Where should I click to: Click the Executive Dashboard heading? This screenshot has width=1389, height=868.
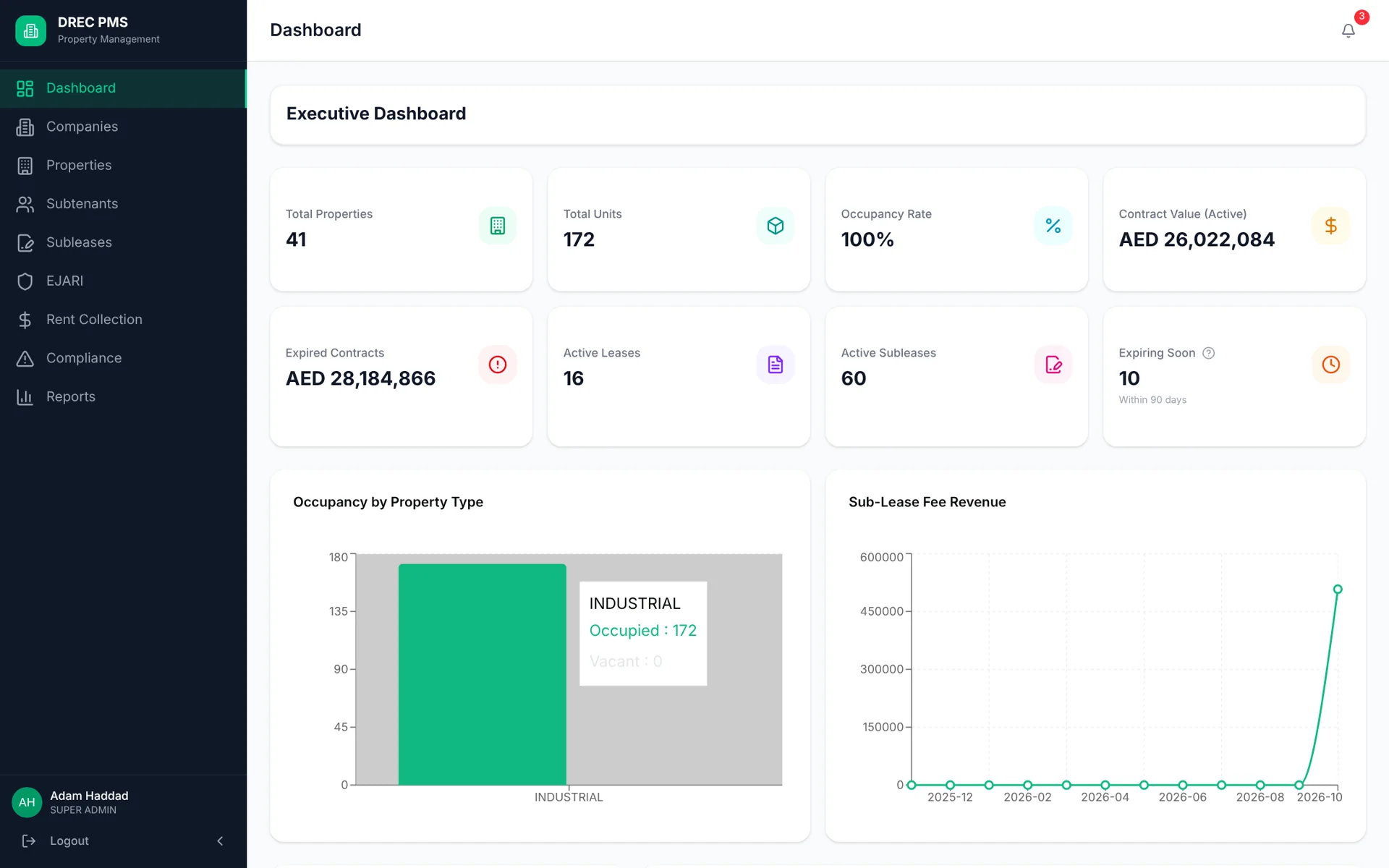coord(376,114)
